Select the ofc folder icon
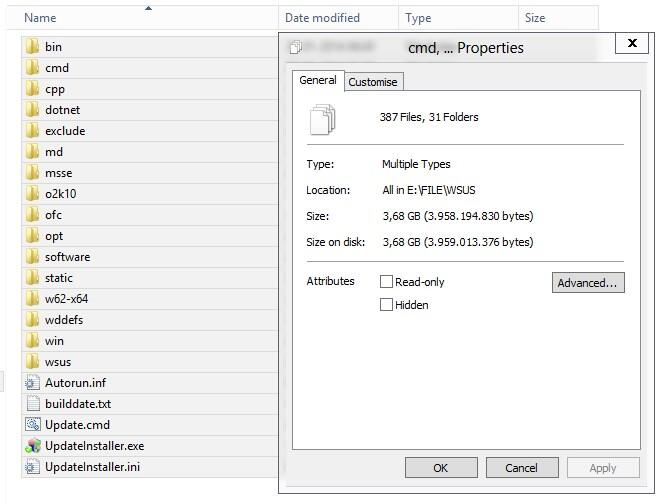This screenshot has height=503, width=665. point(33,215)
